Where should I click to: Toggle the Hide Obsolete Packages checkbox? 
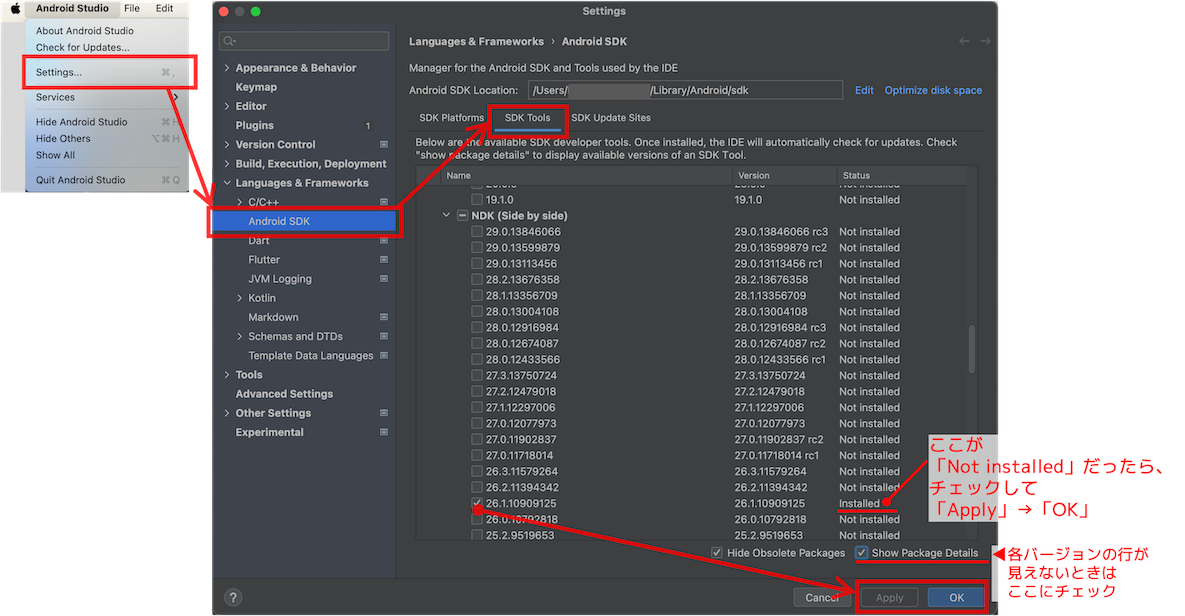pyautogui.click(x=716, y=553)
